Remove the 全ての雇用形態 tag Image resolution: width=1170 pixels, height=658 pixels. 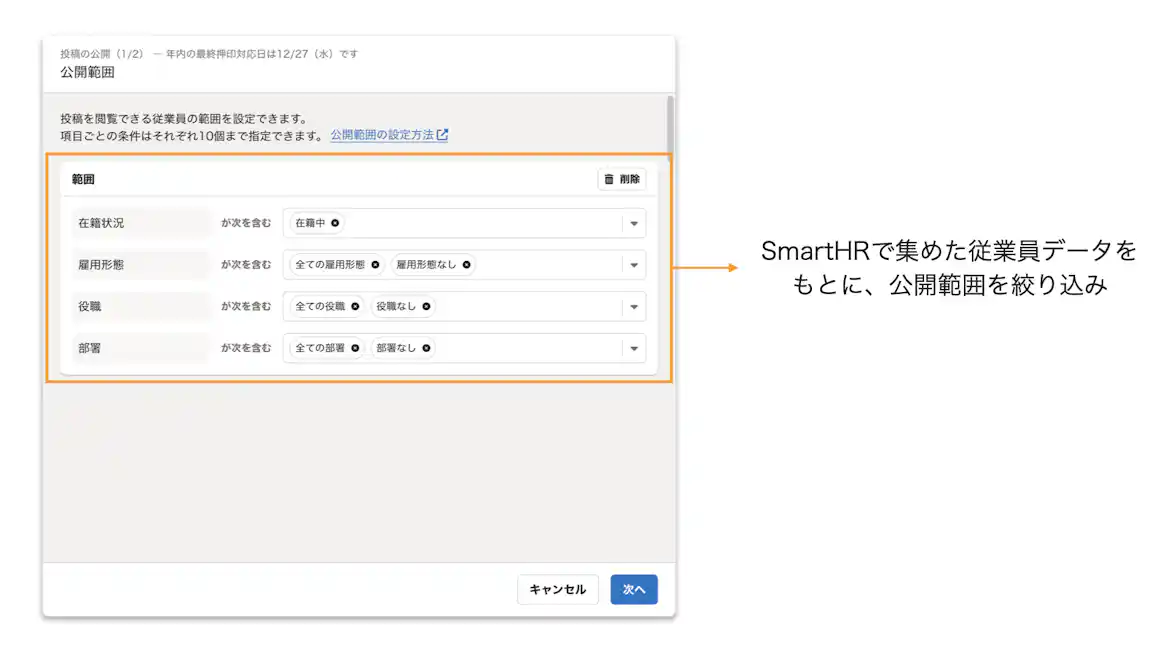click(x=376, y=264)
